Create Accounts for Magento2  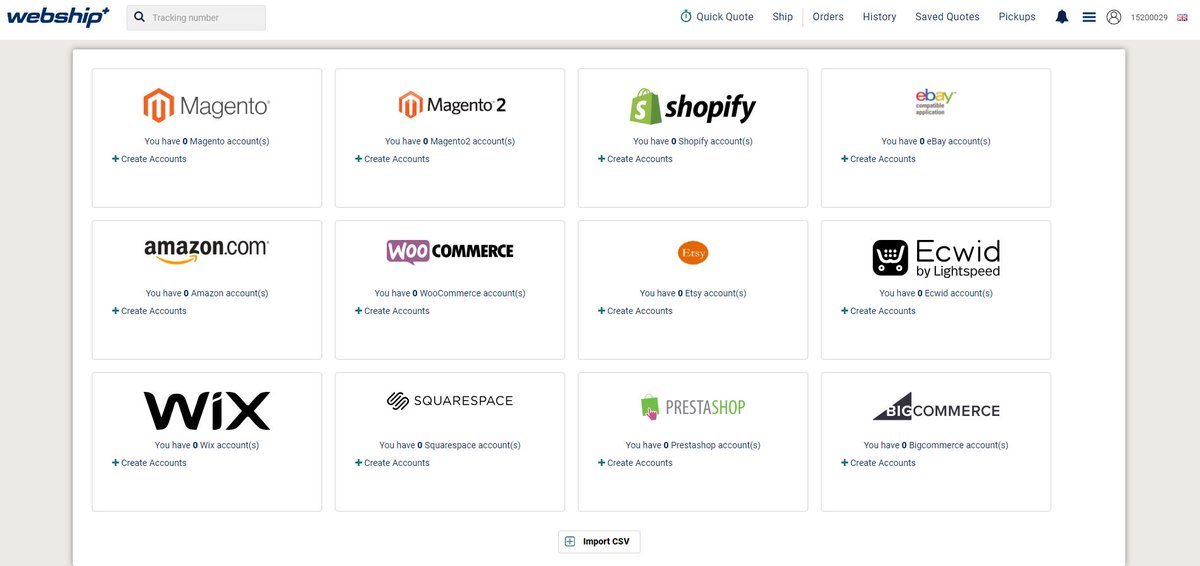point(393,159)
